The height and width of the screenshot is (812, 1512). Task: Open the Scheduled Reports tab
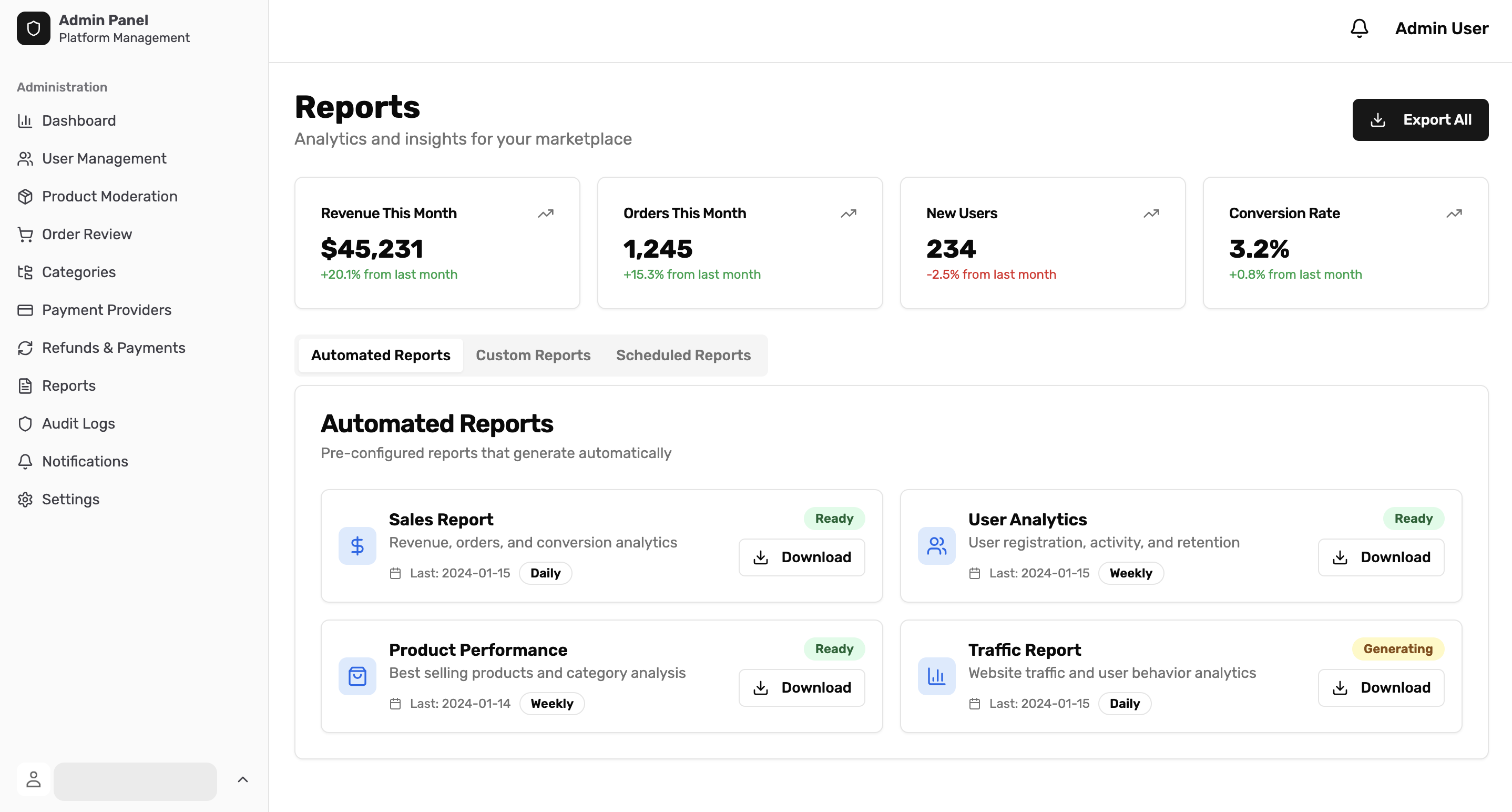point(683,354)
